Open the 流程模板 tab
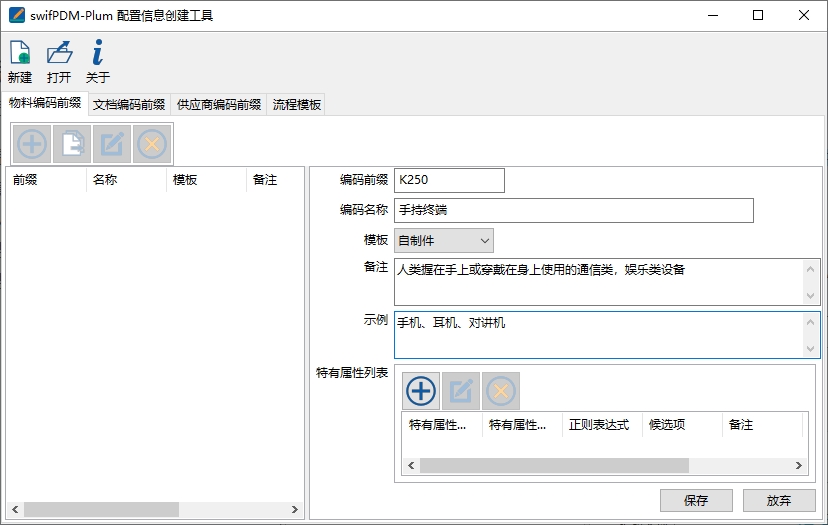 pos(297,104)
